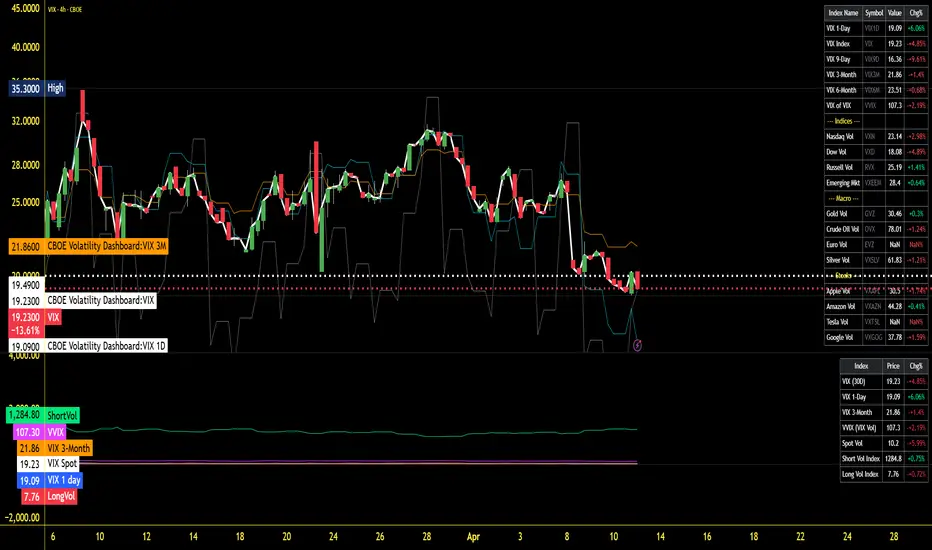The image size is (932, 550).
Task: Click the 'VIX Index' row name
Action: tap(838, 44)
